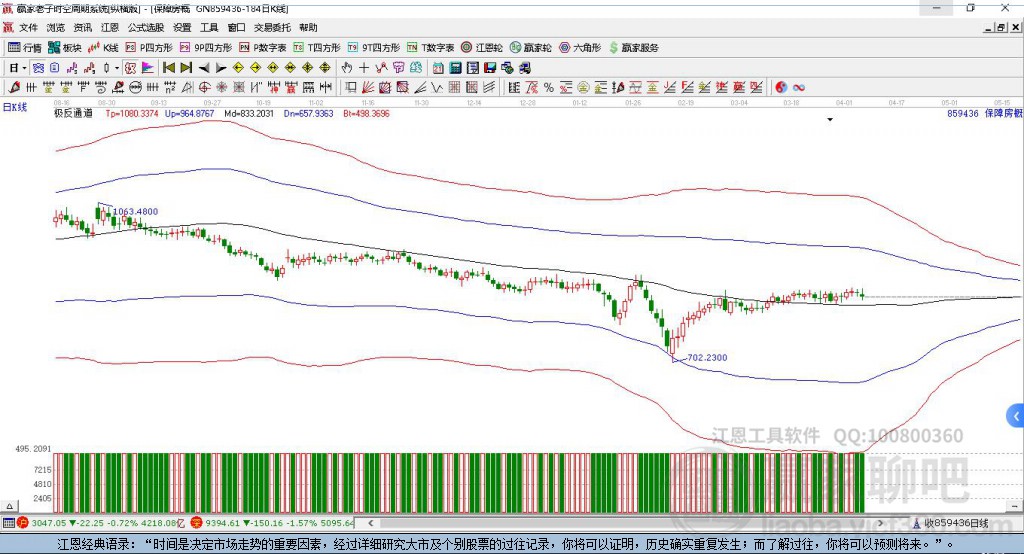
Task: Open the 设置 menu
Action: click(182, 27)
